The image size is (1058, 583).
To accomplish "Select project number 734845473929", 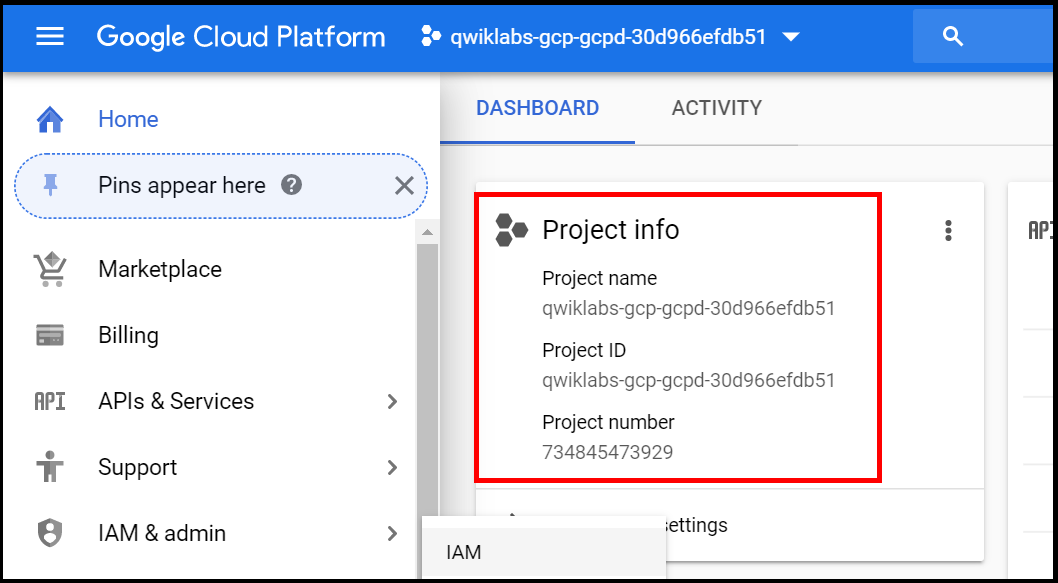I will (608, 451).
